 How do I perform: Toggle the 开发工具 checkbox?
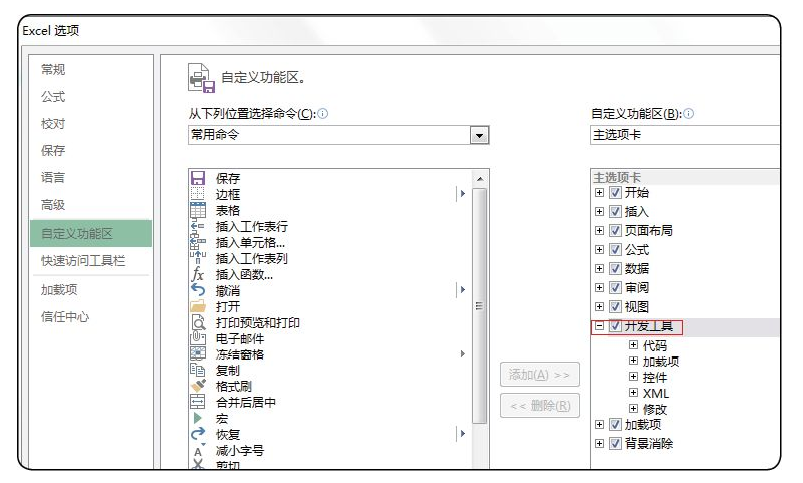615,325
